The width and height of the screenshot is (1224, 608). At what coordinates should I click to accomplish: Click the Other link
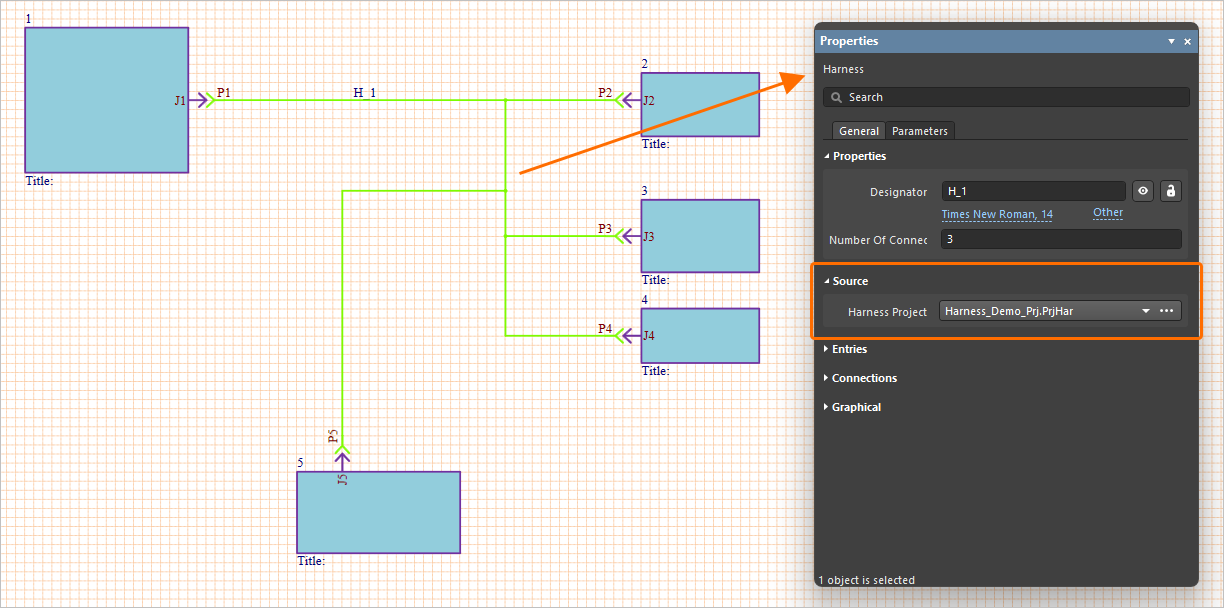[x=1108, y=212]
